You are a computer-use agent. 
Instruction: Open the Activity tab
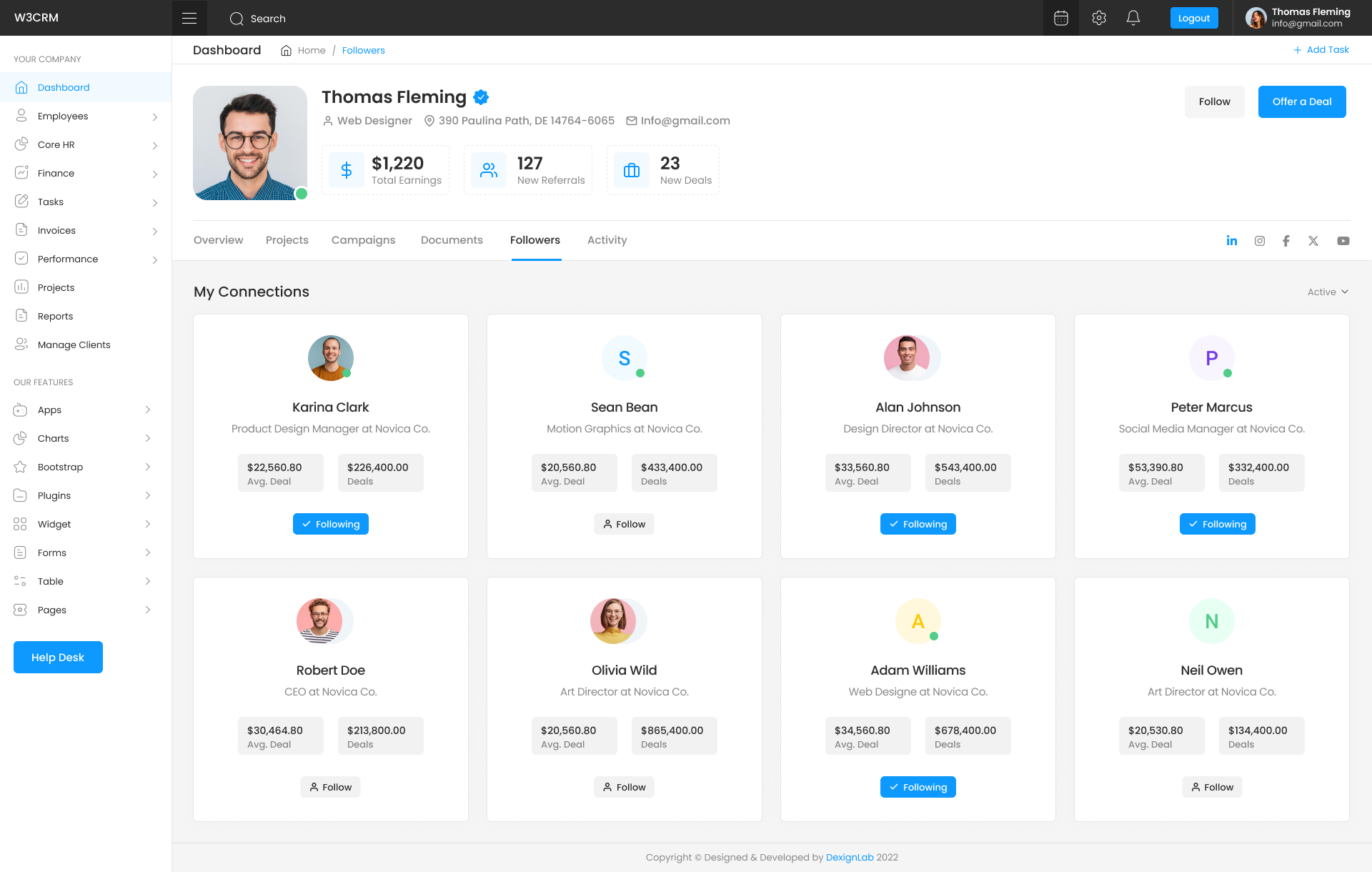coord(607,240)
